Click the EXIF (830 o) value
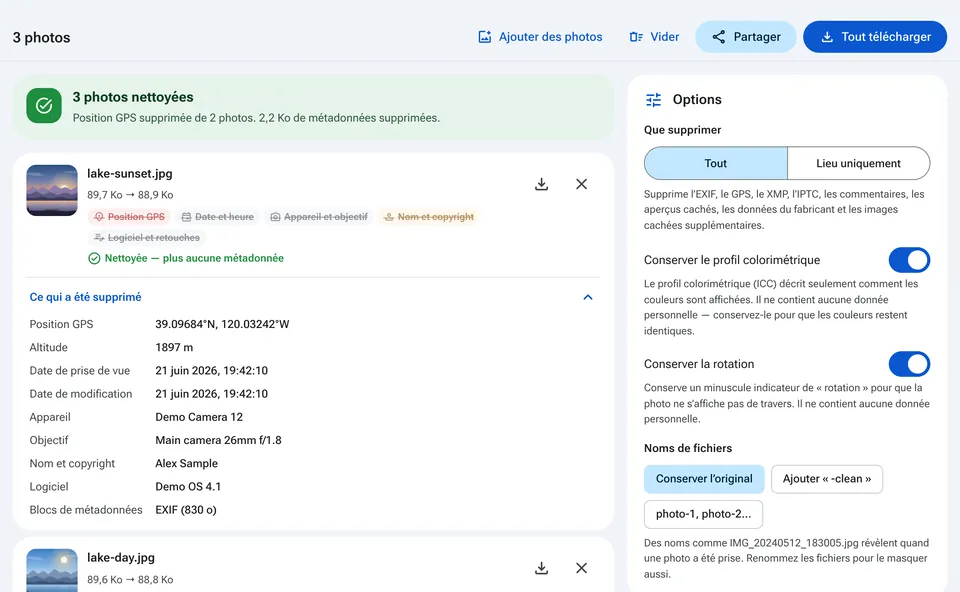 click(186, 511)
